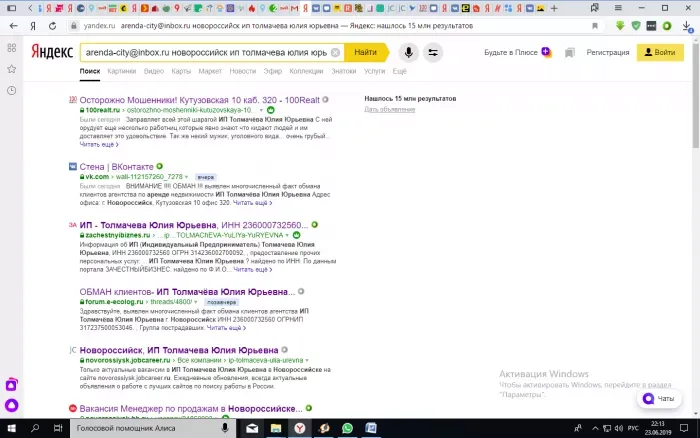Open the sidebar favorites star icon
This screenshot has height=438, width=700.
click(x=12, y=69)
